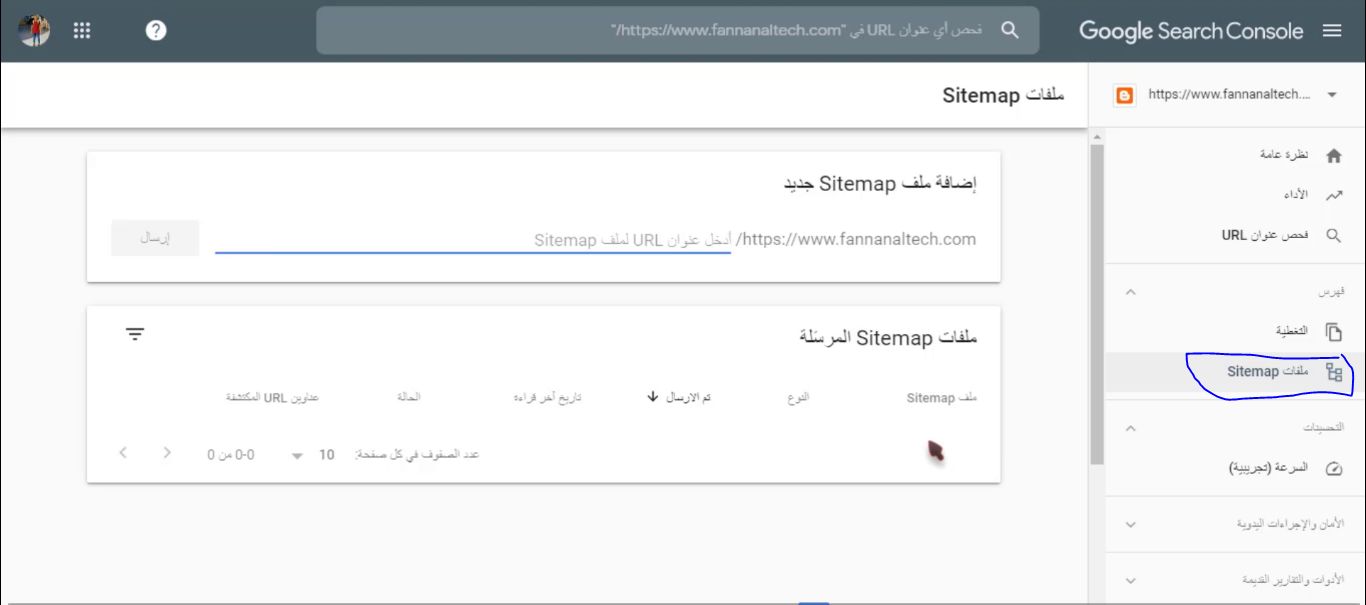Sort by الحالة column header
1366x605 pixels.
[x=408, y=397]
